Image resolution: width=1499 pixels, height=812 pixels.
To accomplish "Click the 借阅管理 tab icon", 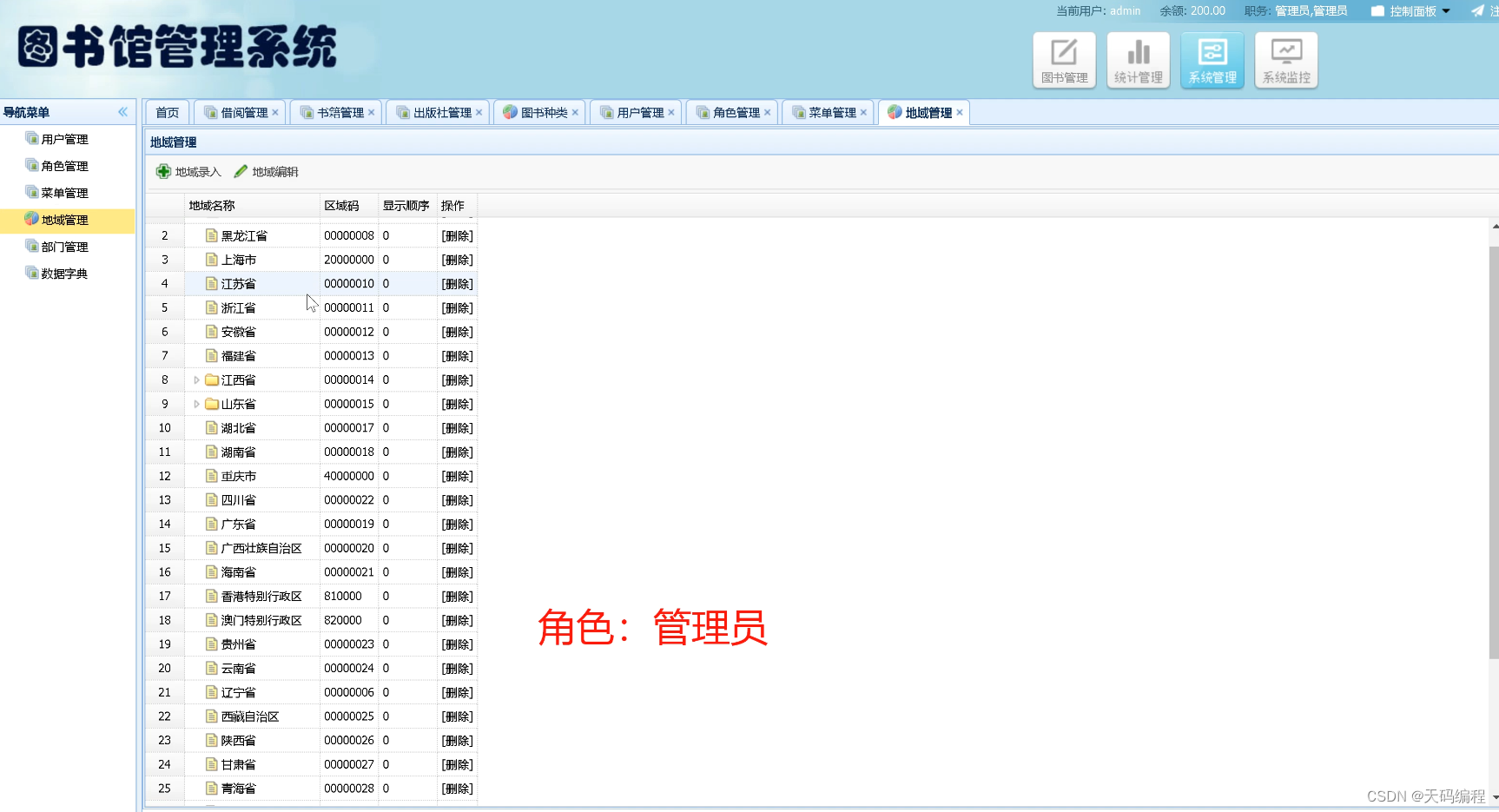I will (210, 113).
